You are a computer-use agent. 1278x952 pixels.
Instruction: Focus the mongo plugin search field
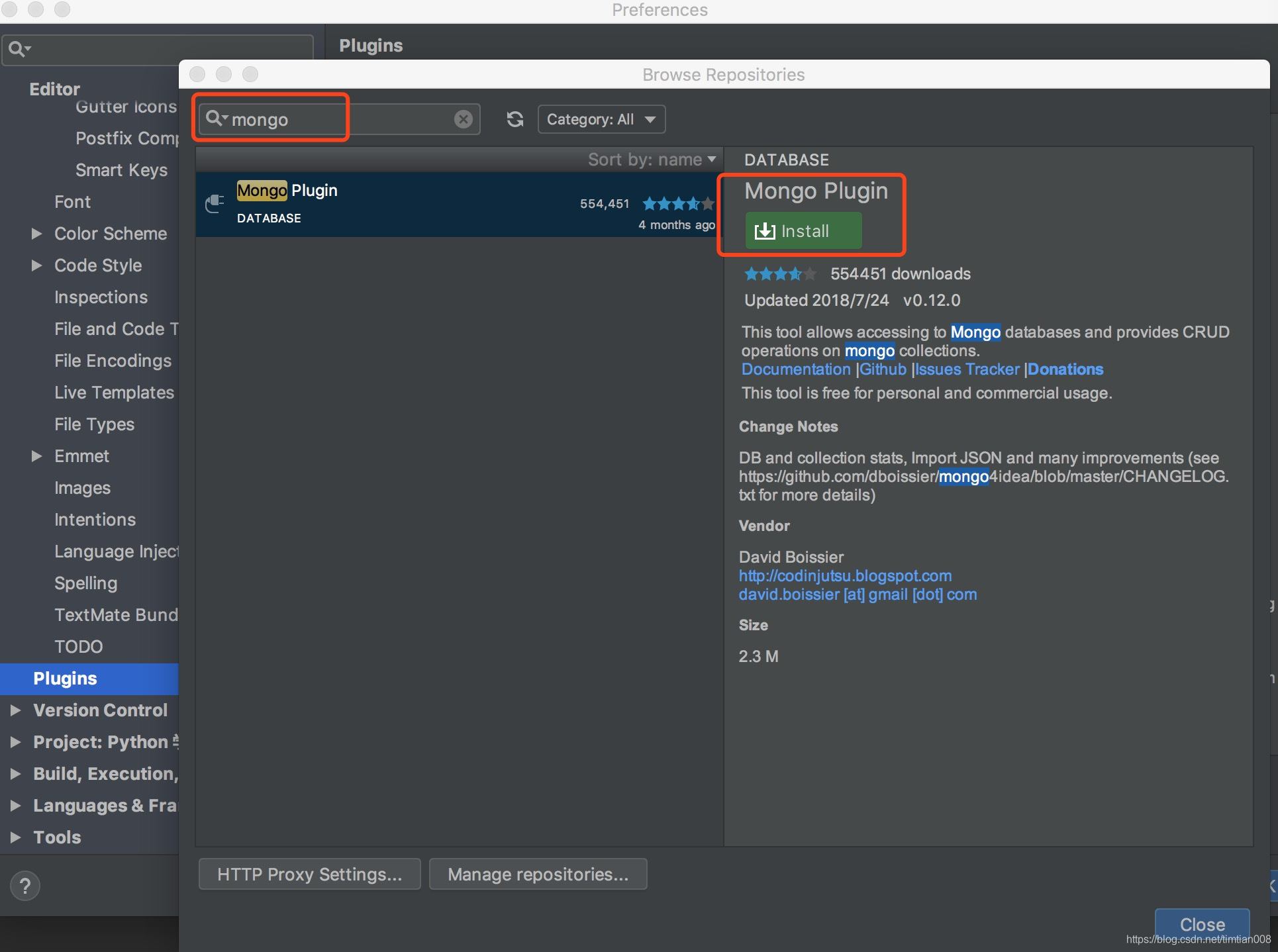coord(339,119)
